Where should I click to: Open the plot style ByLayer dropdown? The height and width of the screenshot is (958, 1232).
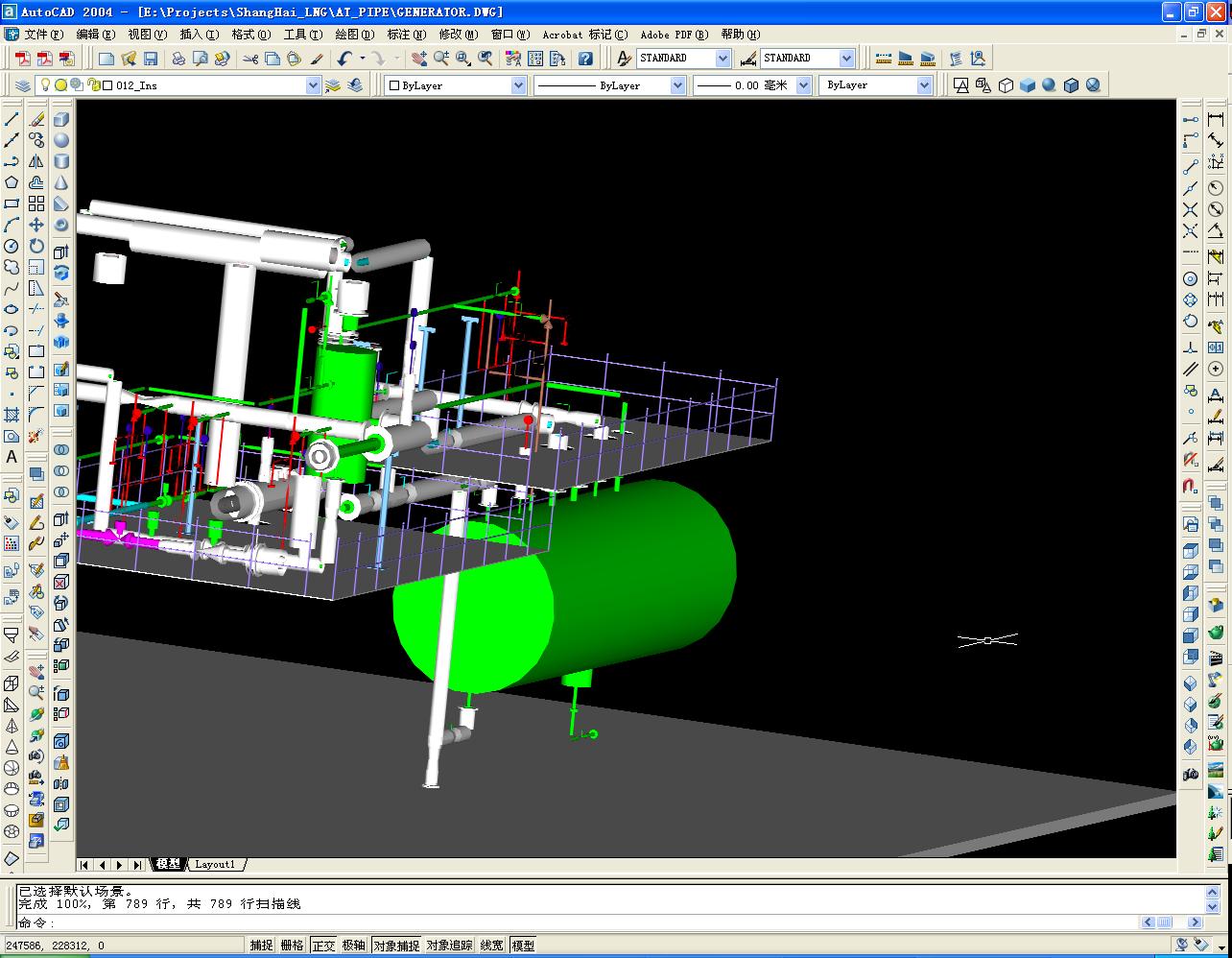pyautogui.click(x=924, y=85)
